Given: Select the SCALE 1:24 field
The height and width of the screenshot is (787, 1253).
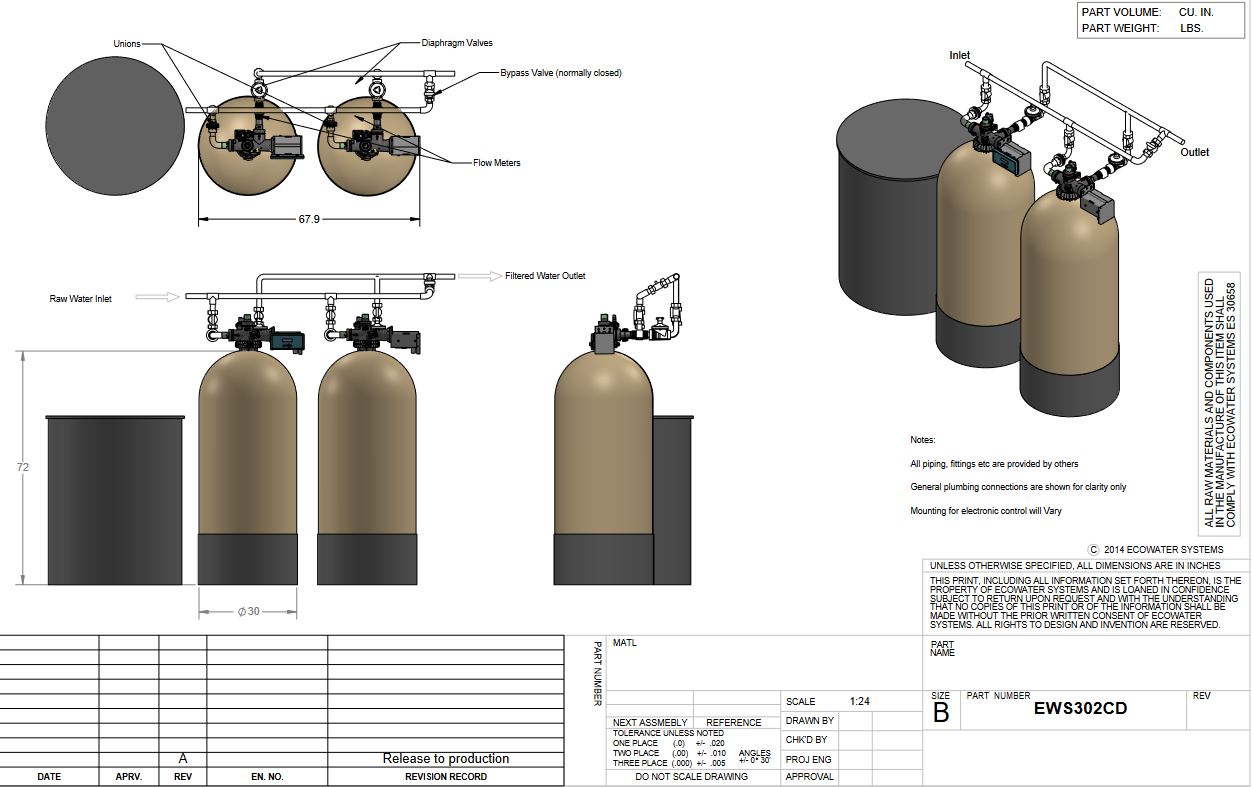Looking at the screenshot, I should [827, 702].
